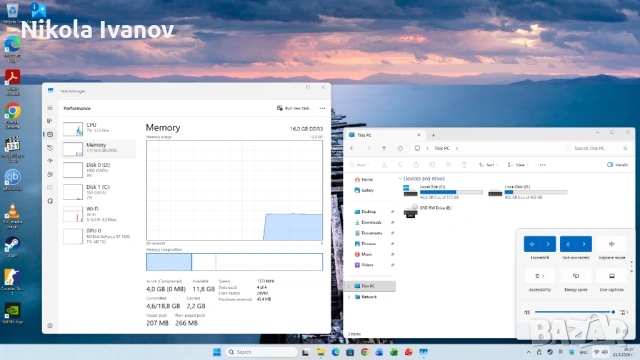Click the Windows Start button

pos(217,352)
